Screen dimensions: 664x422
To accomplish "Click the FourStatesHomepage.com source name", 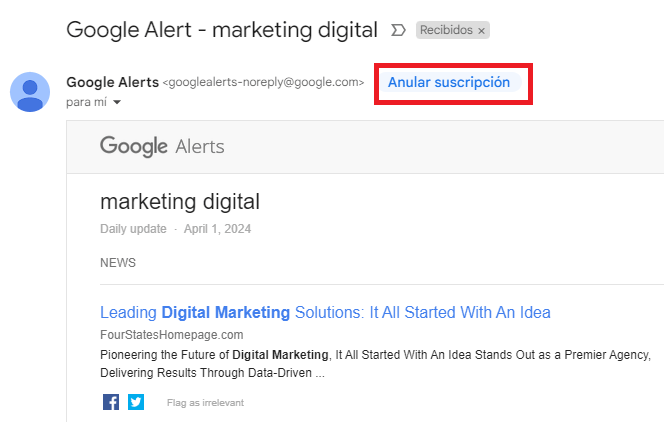I will pyautogui.click(x=171, y=335).
